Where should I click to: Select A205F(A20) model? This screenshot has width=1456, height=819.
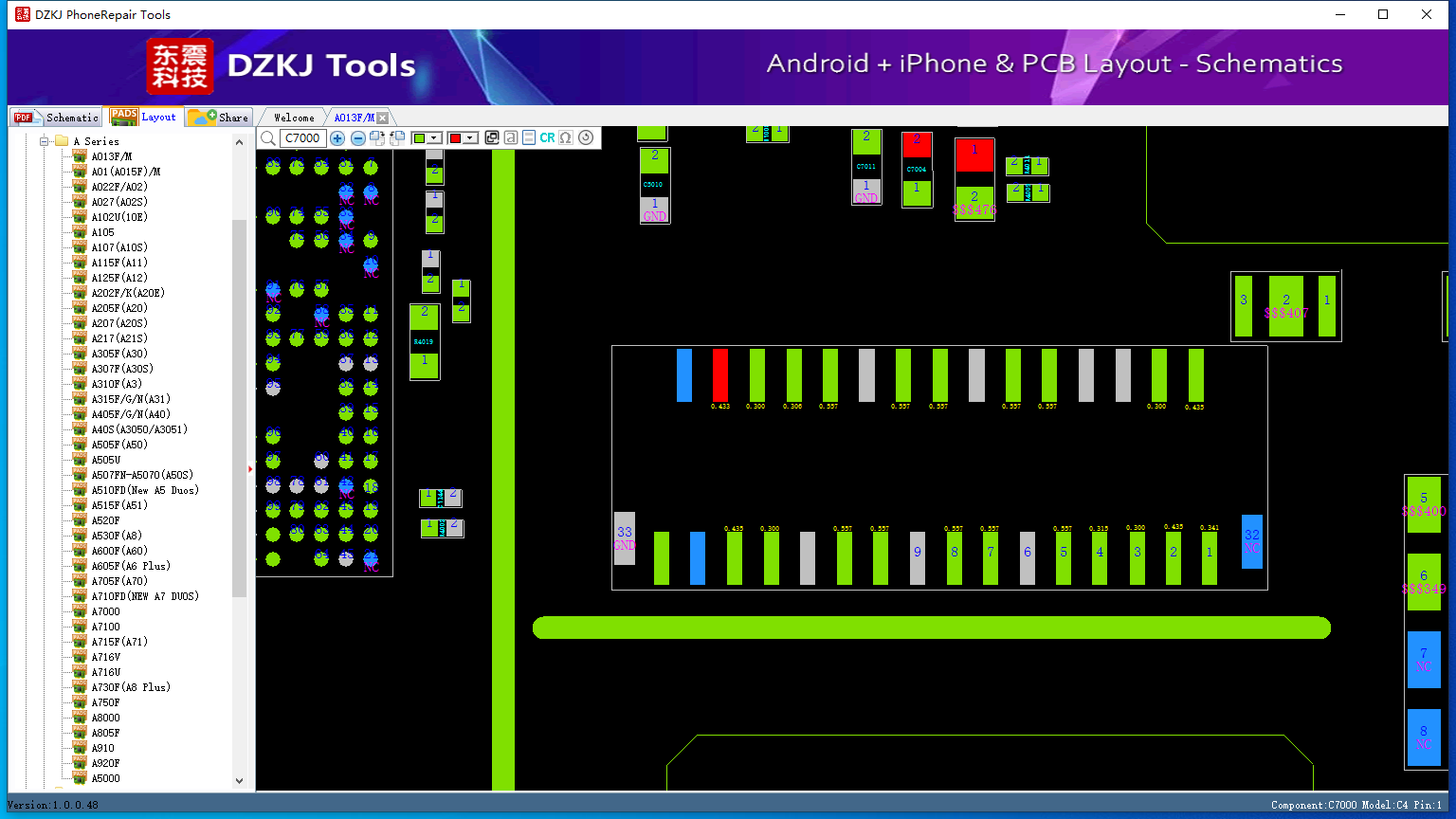point(119,308)
